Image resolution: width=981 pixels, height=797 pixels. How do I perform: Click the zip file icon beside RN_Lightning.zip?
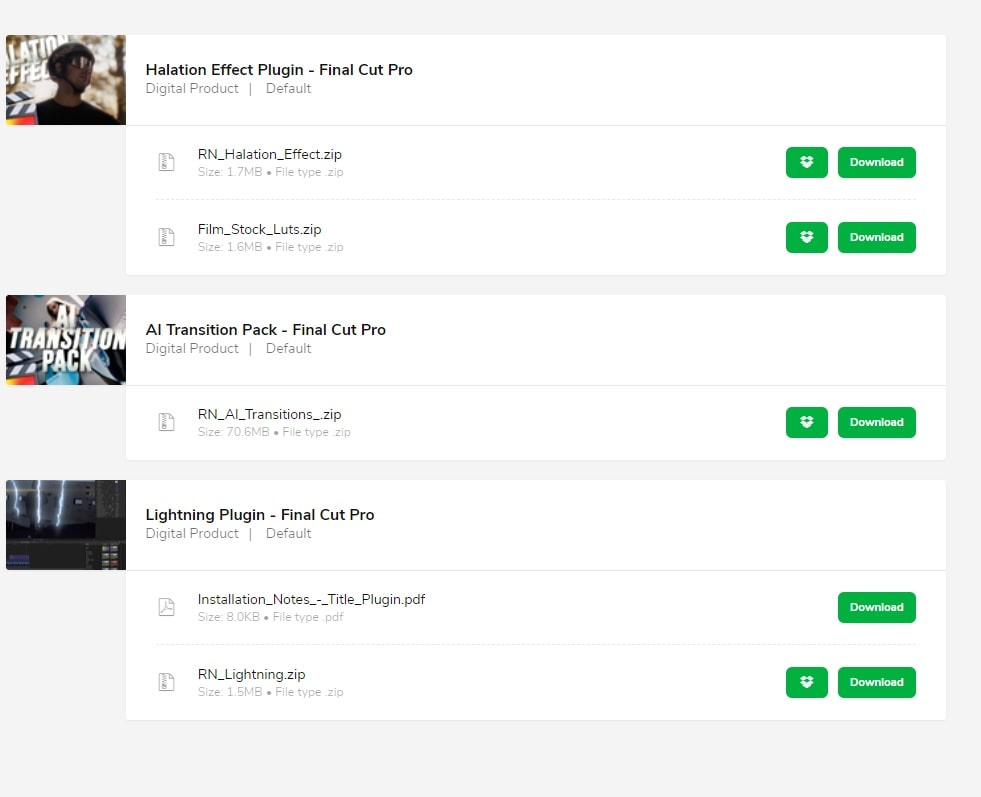(167, 682)
